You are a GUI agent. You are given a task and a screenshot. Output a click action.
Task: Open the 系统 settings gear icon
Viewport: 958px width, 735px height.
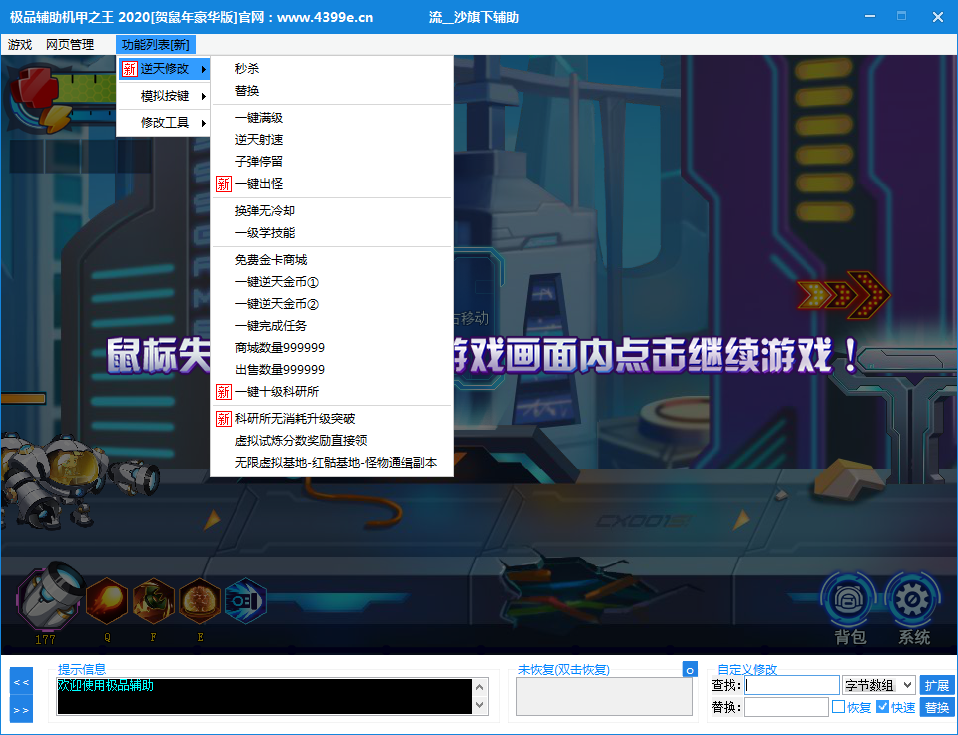tap(912, 599)
